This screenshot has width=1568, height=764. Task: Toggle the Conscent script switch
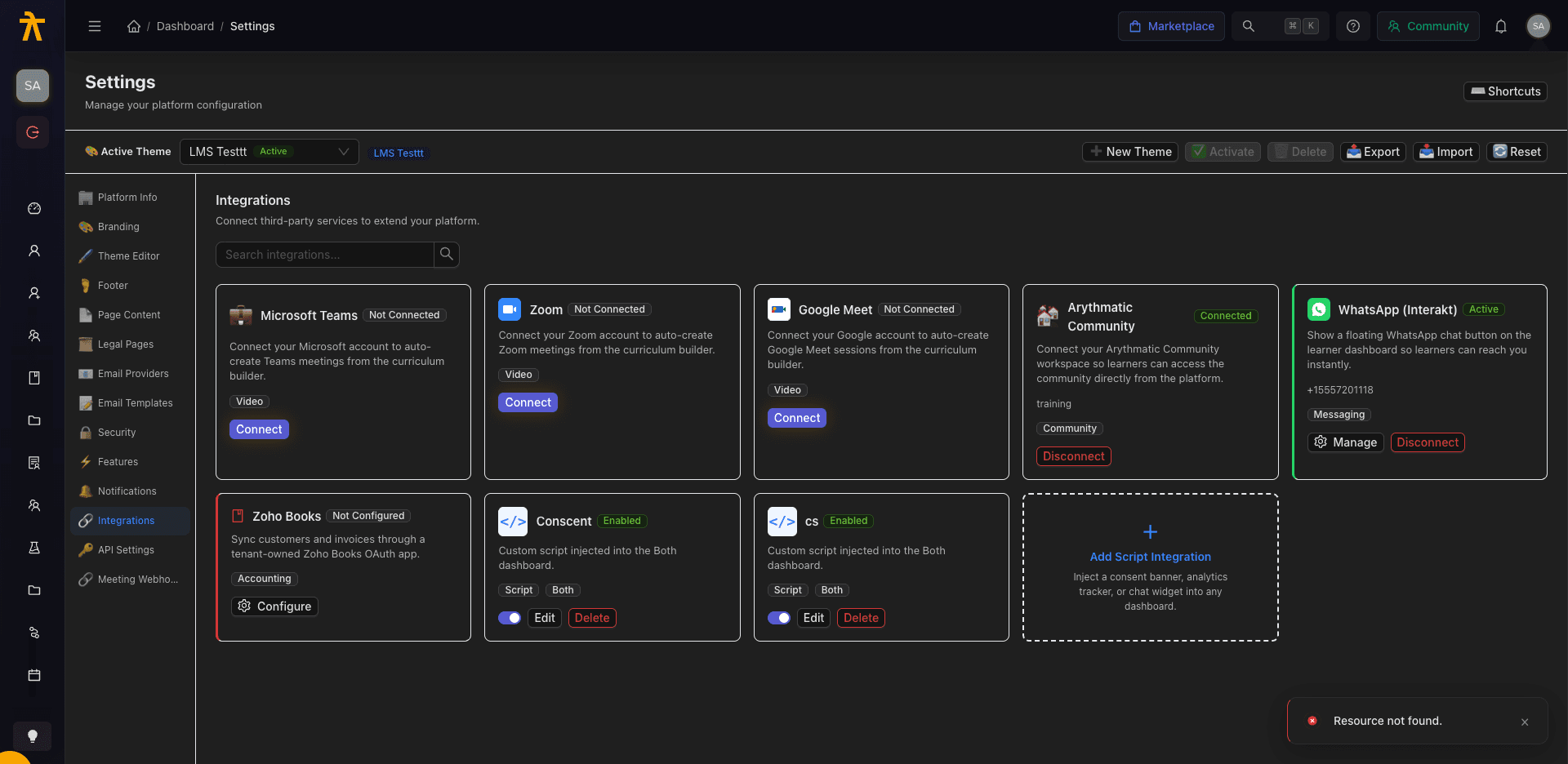click(510, 618)
